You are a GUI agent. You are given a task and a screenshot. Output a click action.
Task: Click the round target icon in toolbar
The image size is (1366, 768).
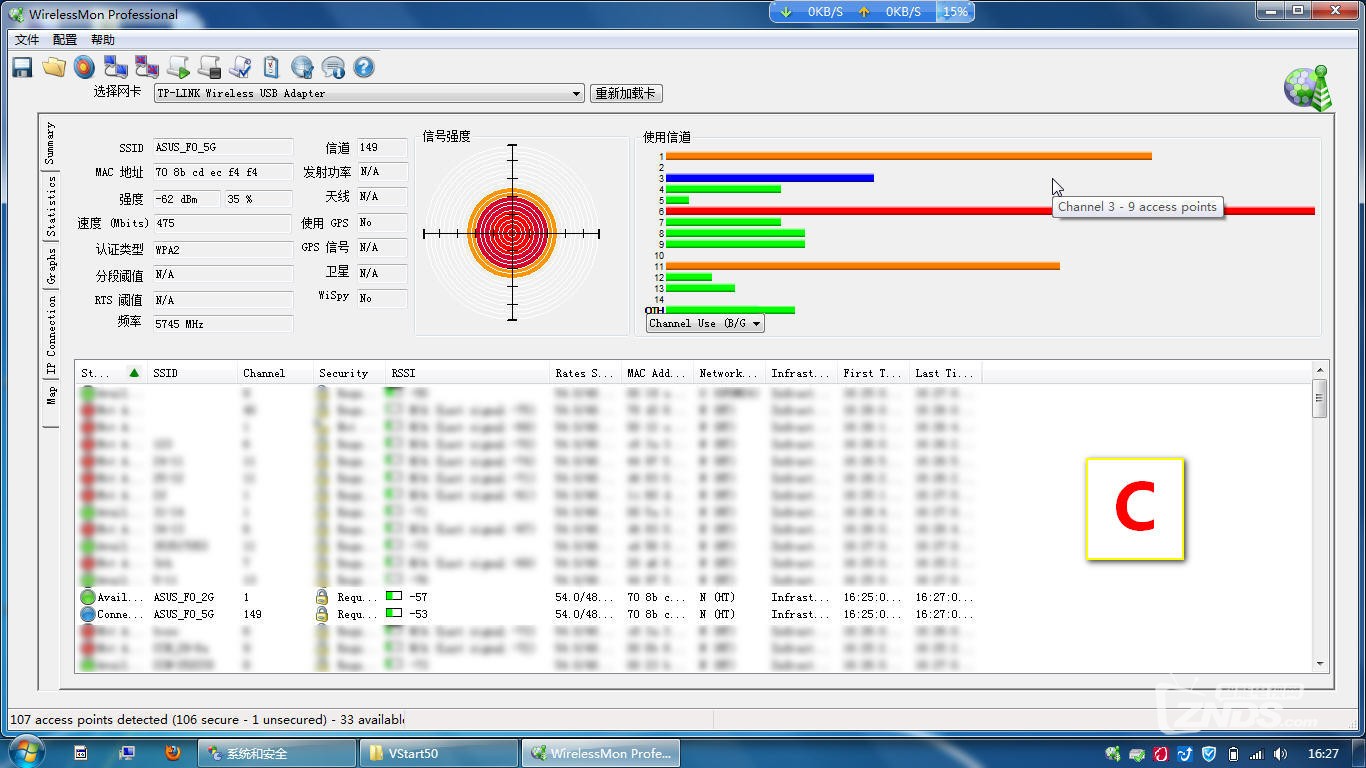[85, 67]
